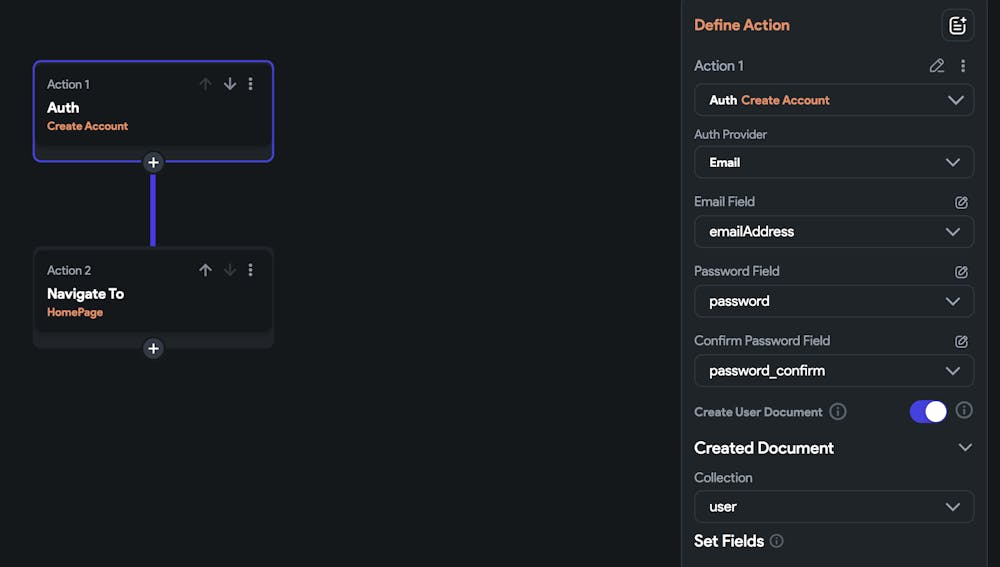
Task: Click the info icon beside Set Fields
Action: click(777, 541)
